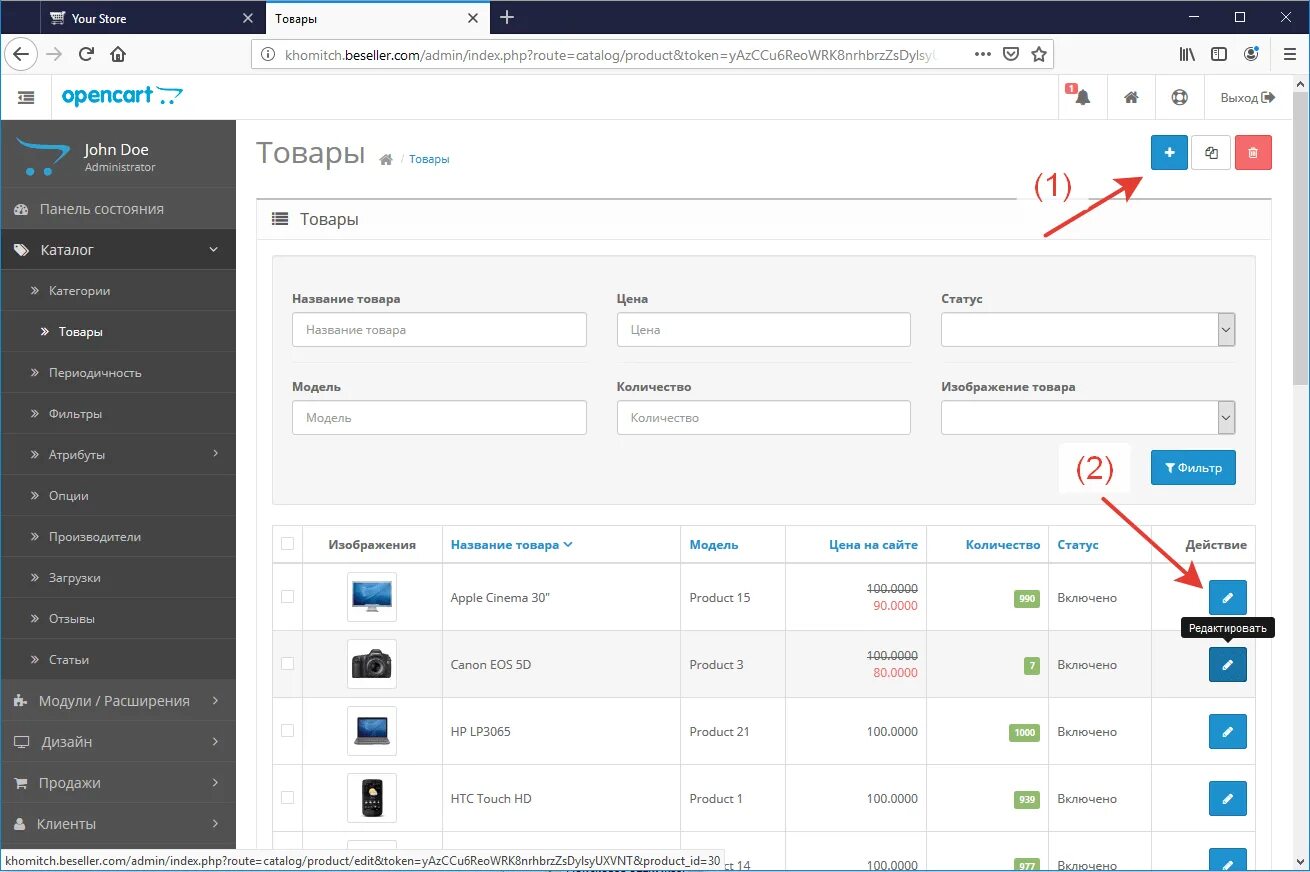Edit the HTC Touch HD product
1310x872 pixels.
click(x=1228, y=798)
